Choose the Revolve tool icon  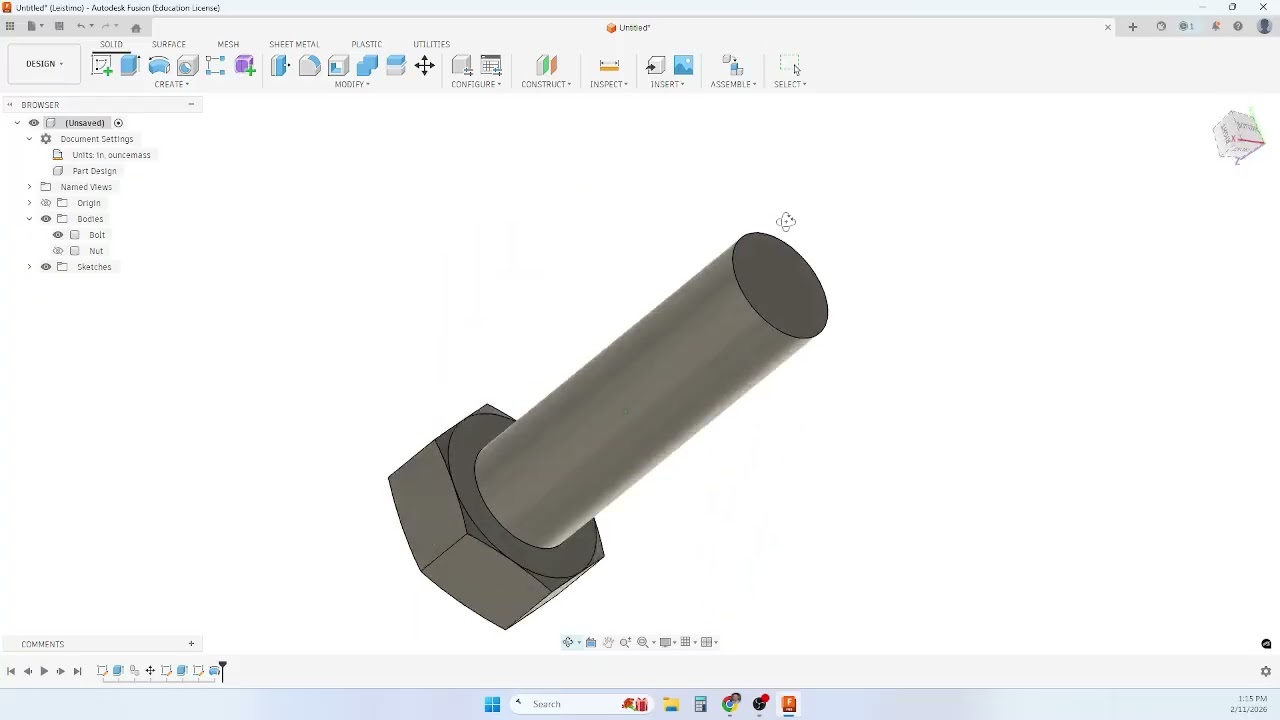(x=159, y=66)
